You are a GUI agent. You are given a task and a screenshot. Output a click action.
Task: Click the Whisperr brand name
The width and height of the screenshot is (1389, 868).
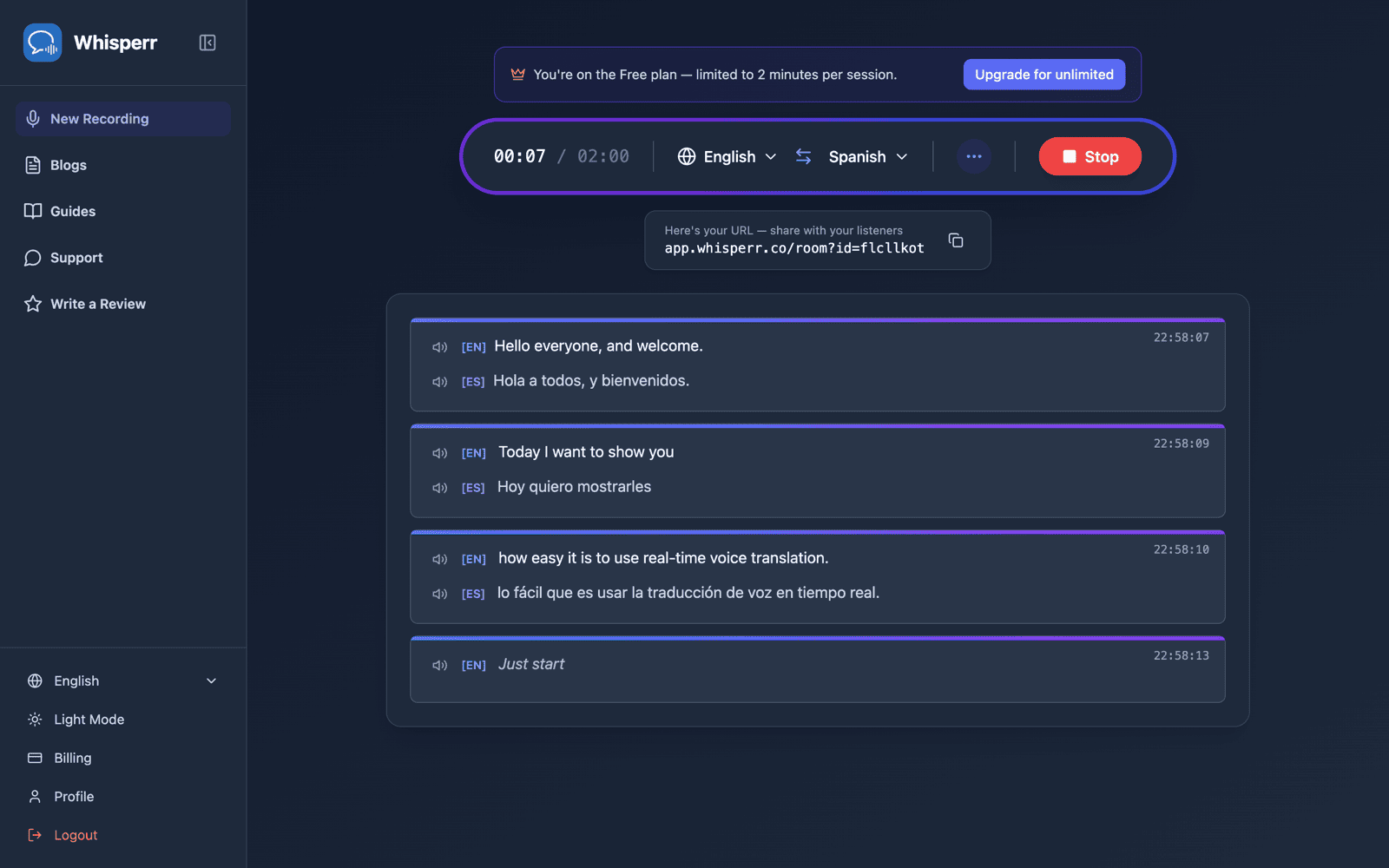(115, 43)
